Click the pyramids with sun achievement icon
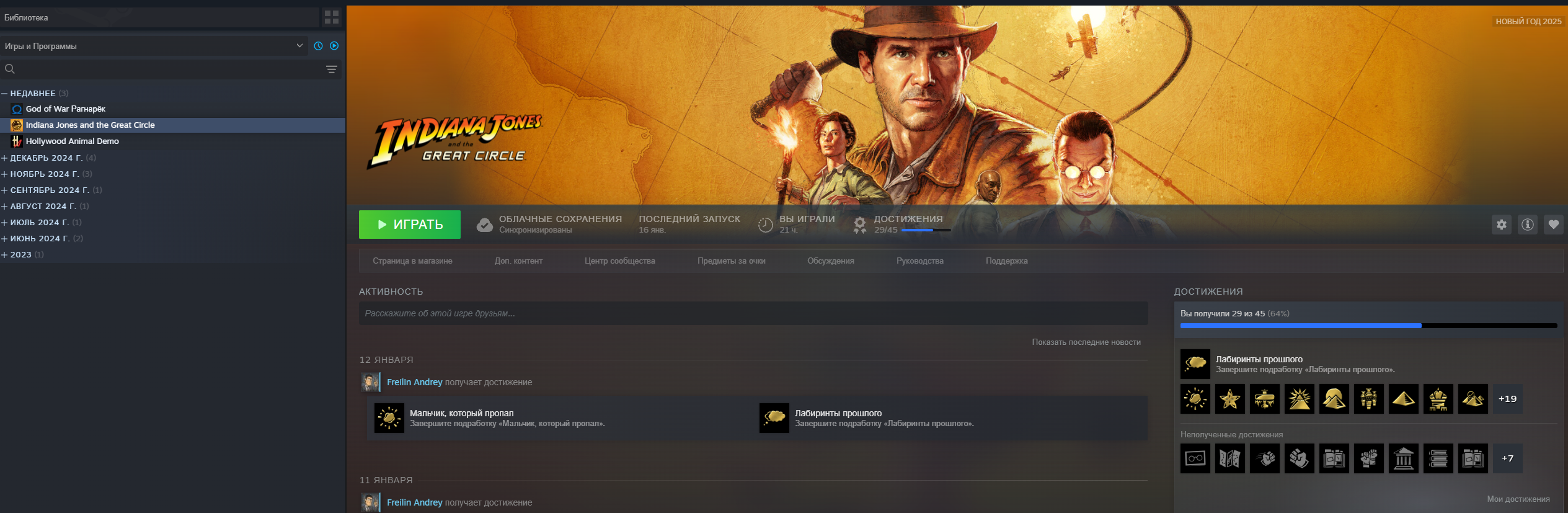1568x513 pixels. (1334, 399)
